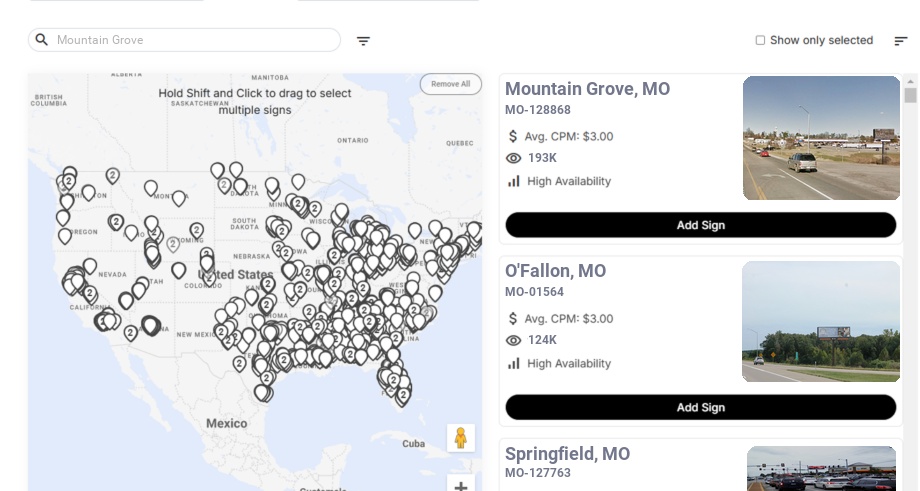Click the search magnifier icon
Image resolution: width=920 pixels, height=491 pixels.
42,40
